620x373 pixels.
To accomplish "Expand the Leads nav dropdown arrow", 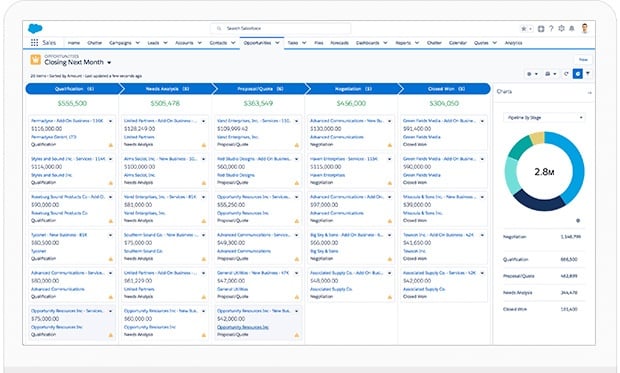I will point(165,43).
